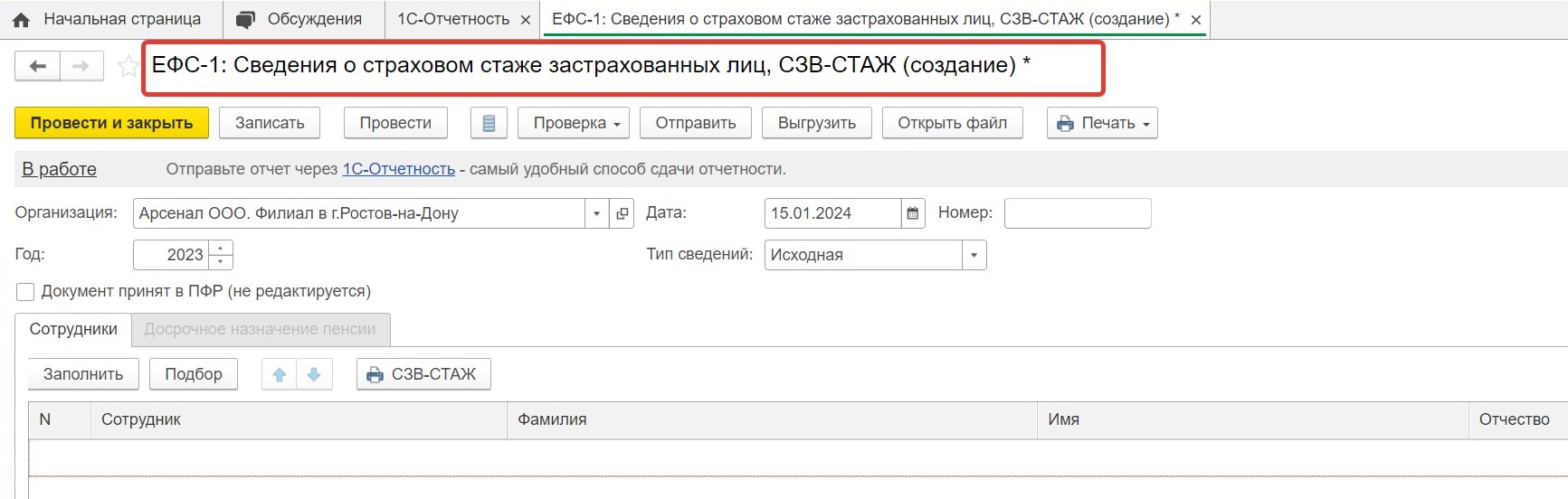
Task: Open the Печать dropdown menu
Action: pos(1102,123)
